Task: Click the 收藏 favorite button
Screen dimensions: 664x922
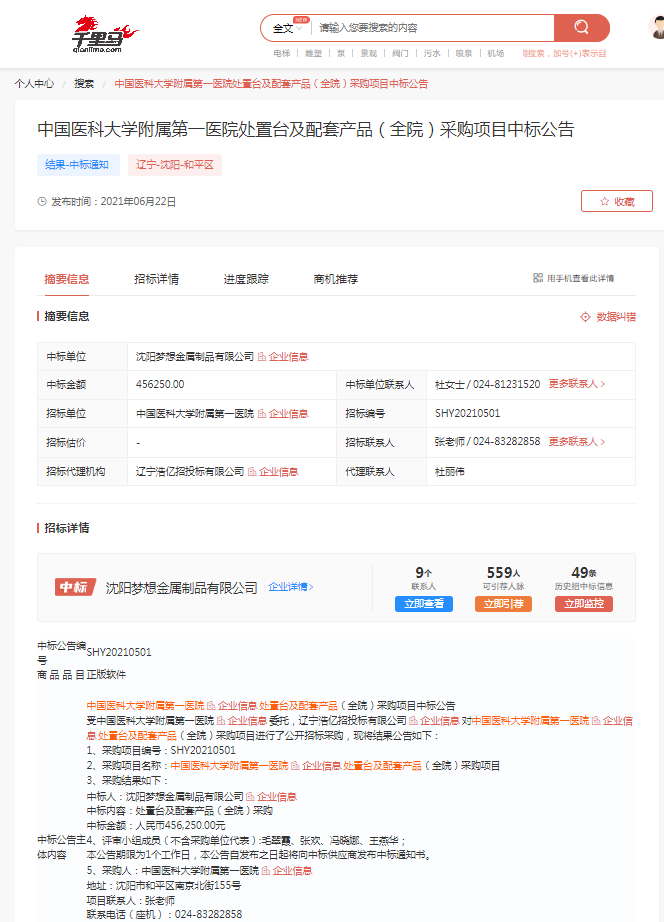Action: click(x=616, y=201)
